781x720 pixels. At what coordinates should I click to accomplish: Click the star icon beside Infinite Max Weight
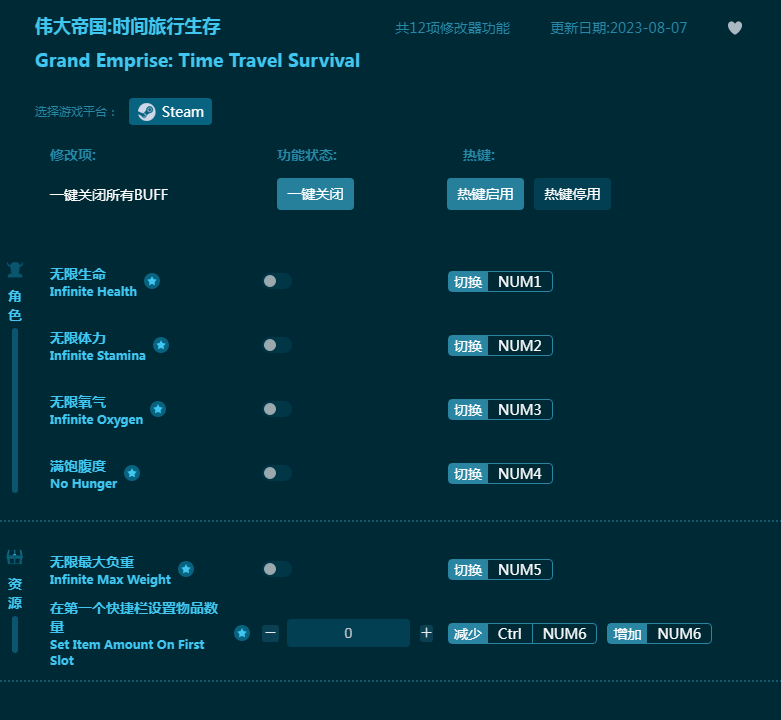coord(186,569)
